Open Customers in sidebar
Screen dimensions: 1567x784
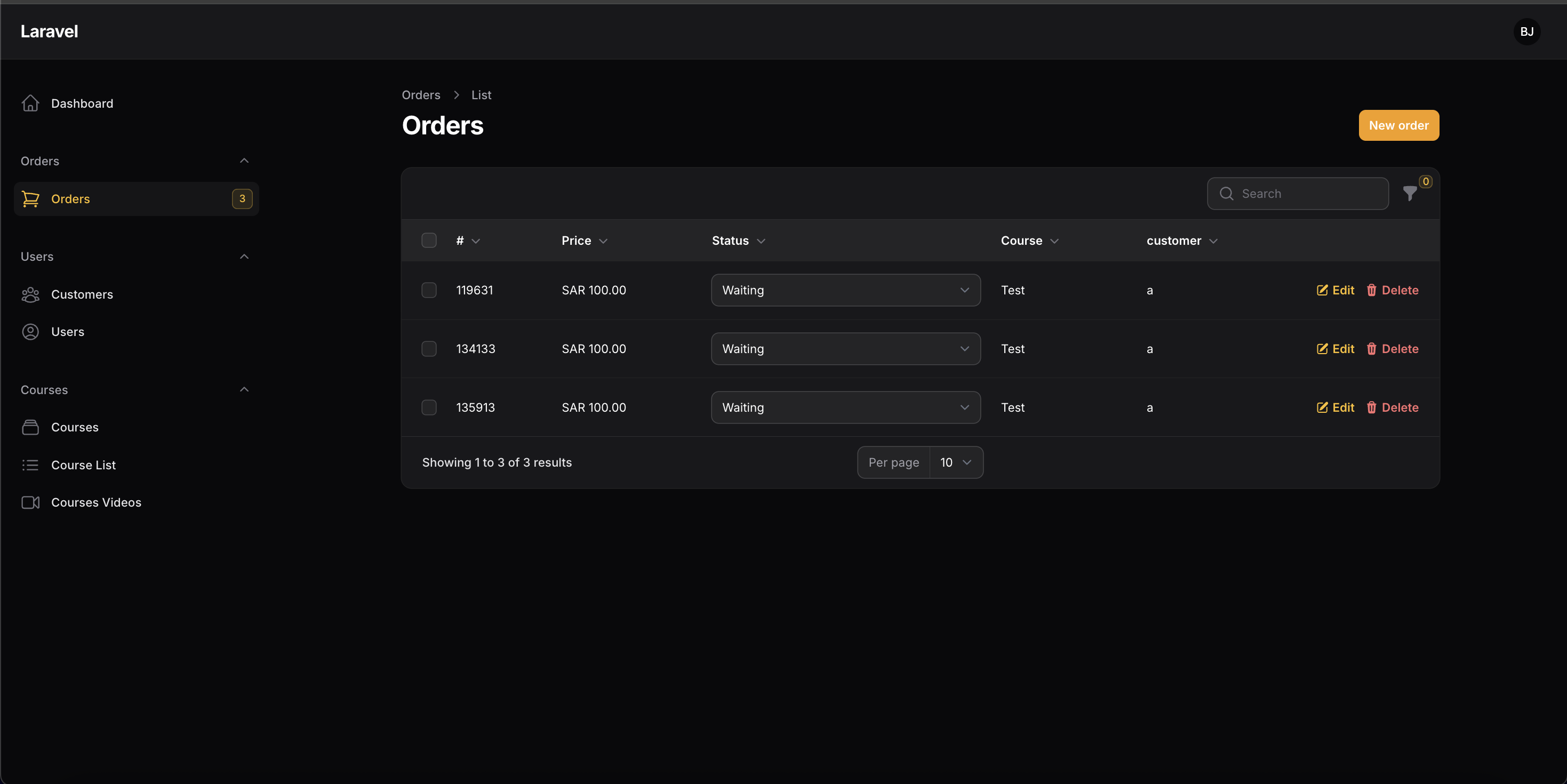click(136, 294)
